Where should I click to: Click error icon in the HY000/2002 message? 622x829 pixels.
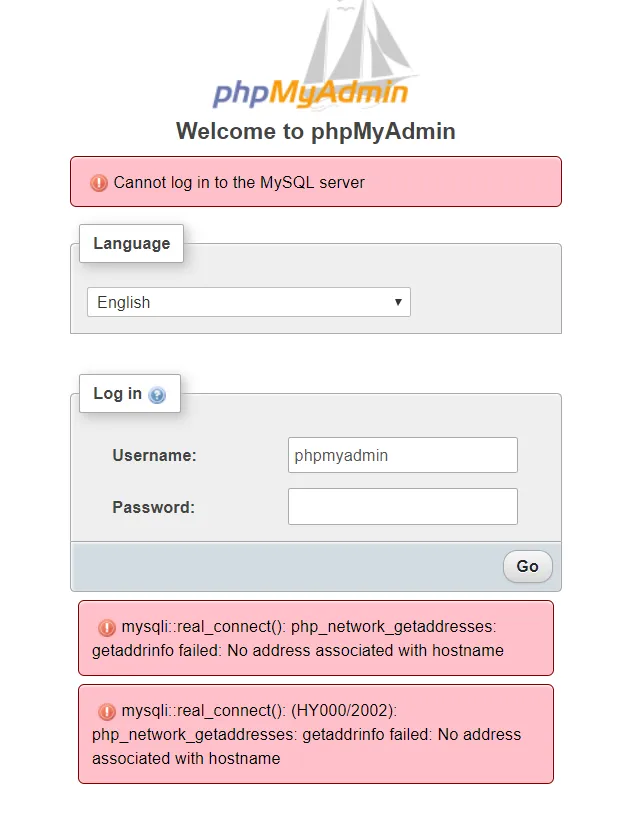(107, 712)
